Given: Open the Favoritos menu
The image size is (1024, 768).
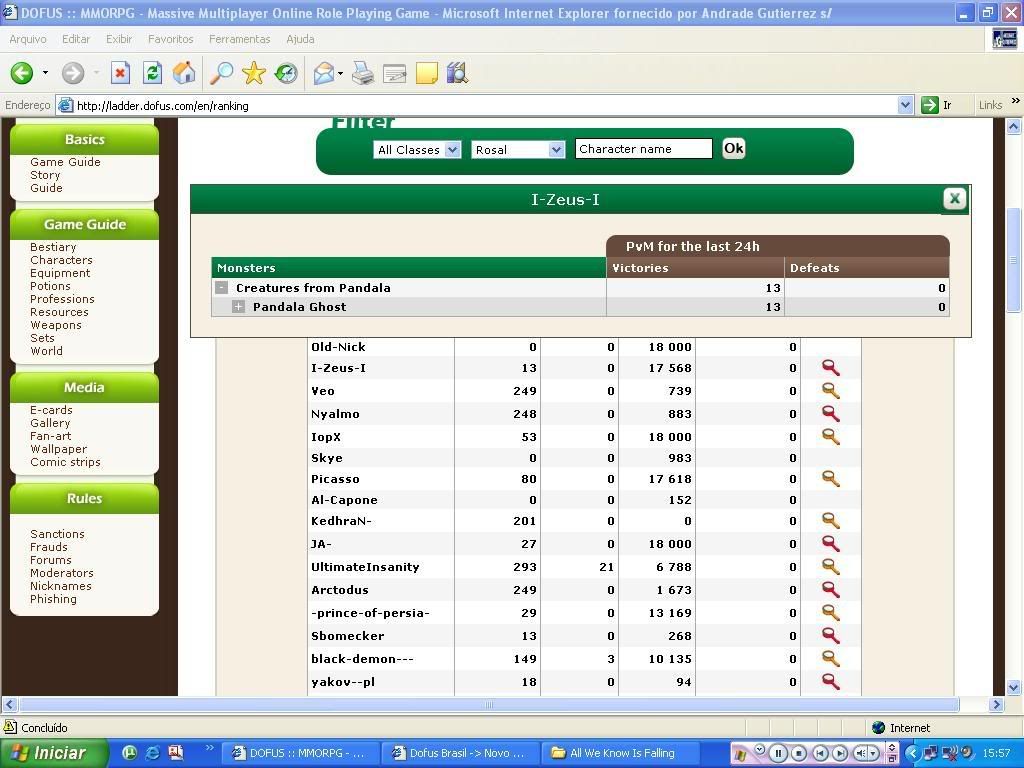Looking at the screenshot, I should pos(170,39).
